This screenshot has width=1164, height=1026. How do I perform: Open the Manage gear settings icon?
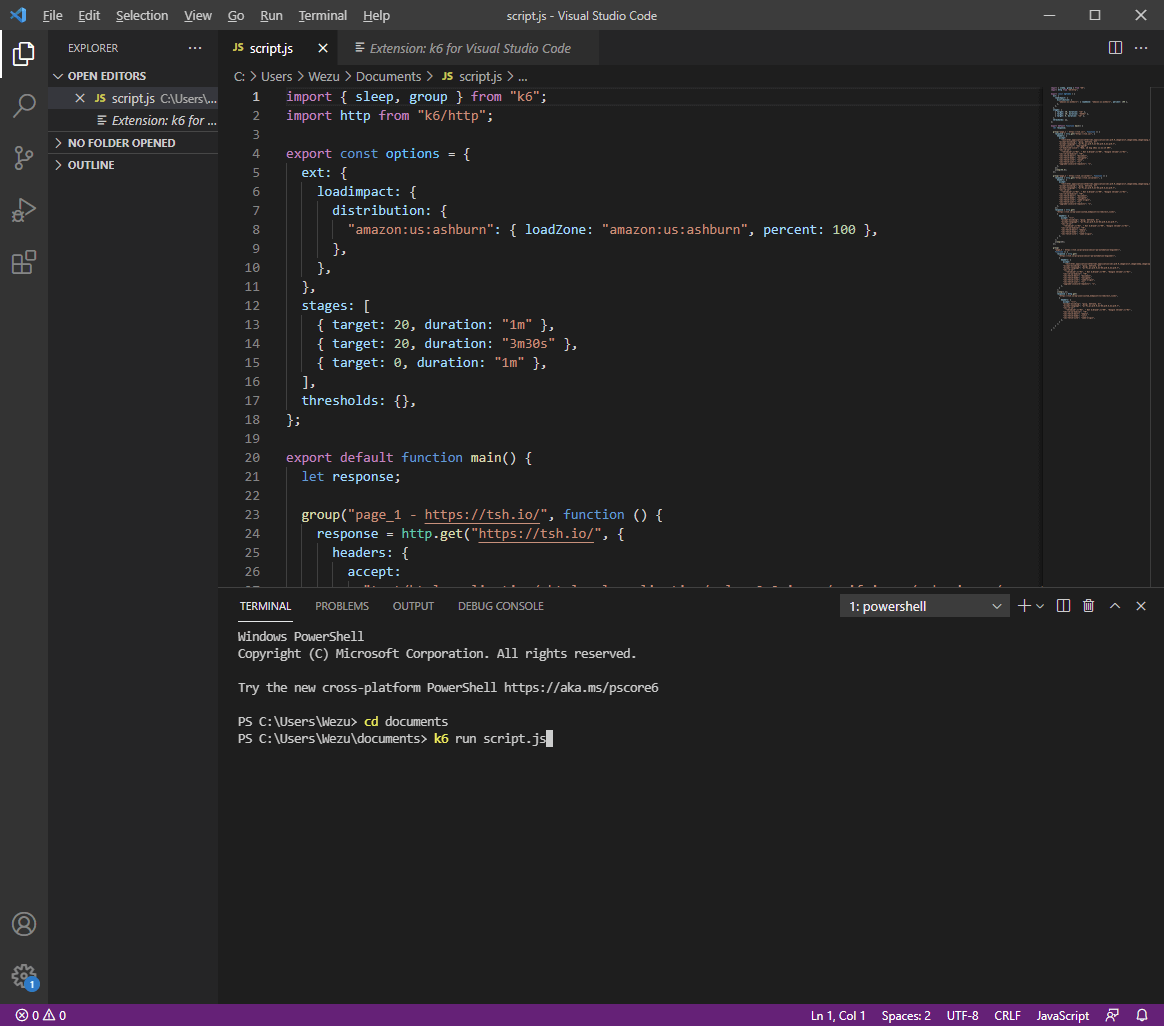point(24,976)
